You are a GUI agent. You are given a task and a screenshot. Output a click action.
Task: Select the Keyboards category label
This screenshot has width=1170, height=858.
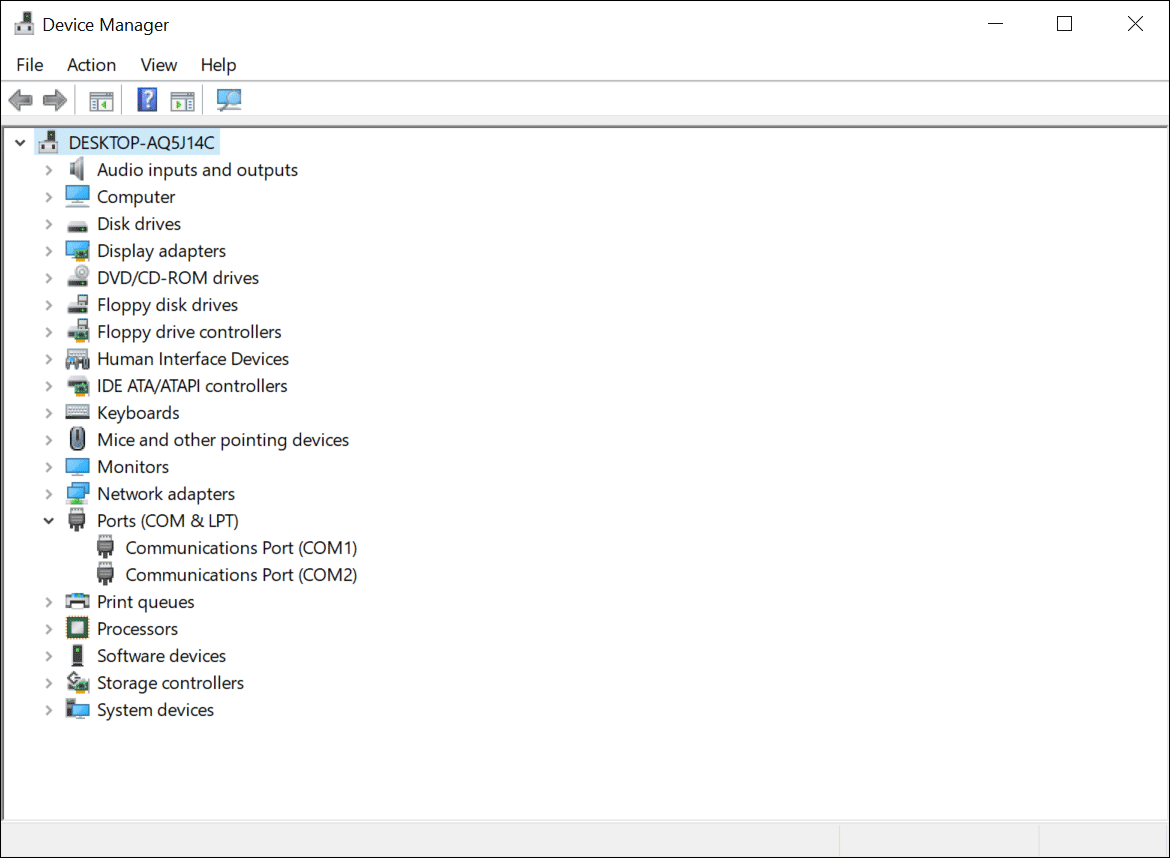138,413
